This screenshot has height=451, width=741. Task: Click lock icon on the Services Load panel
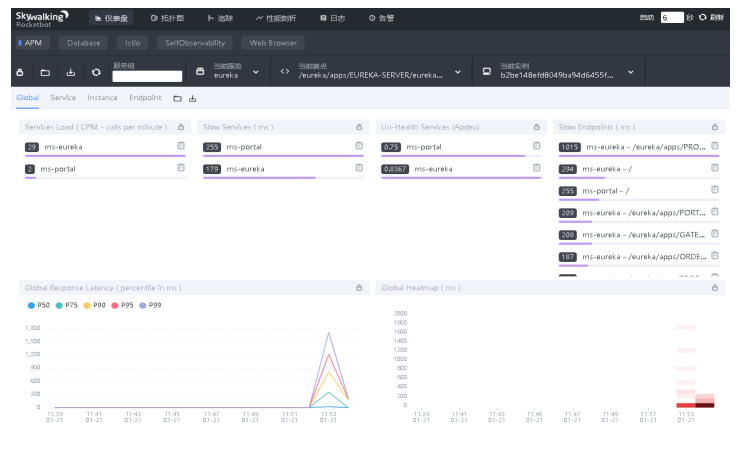(x=181, y=127)
